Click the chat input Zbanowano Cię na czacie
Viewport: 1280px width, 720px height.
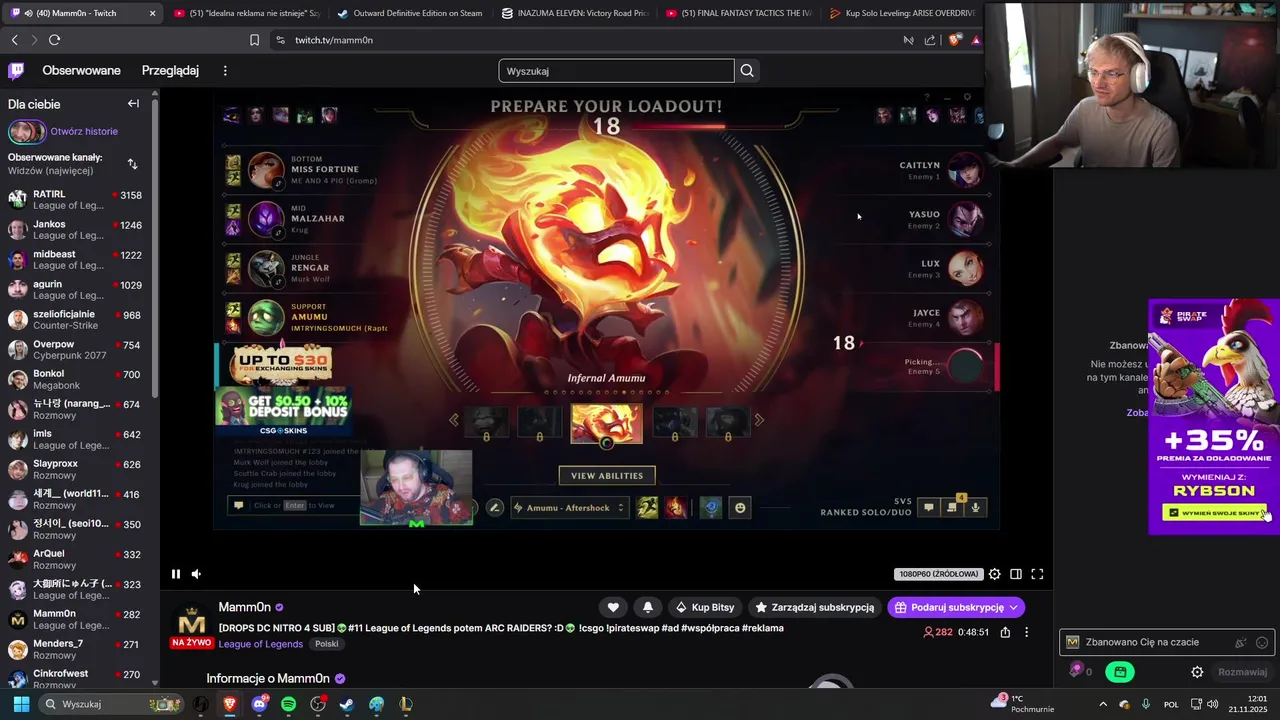(x=1166, y=643)
